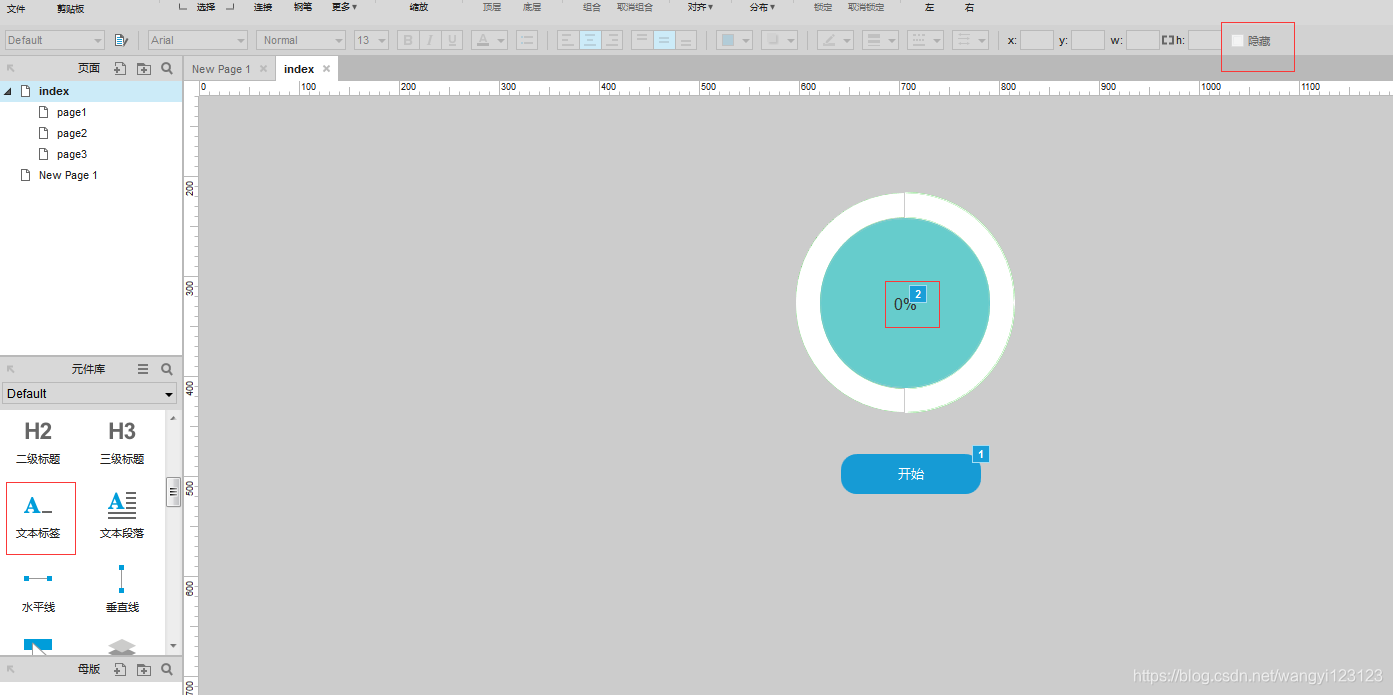Screen dimensions: 1393x695
Task: Select the 水平线 horizontal line widget
Action: (38, 590)
